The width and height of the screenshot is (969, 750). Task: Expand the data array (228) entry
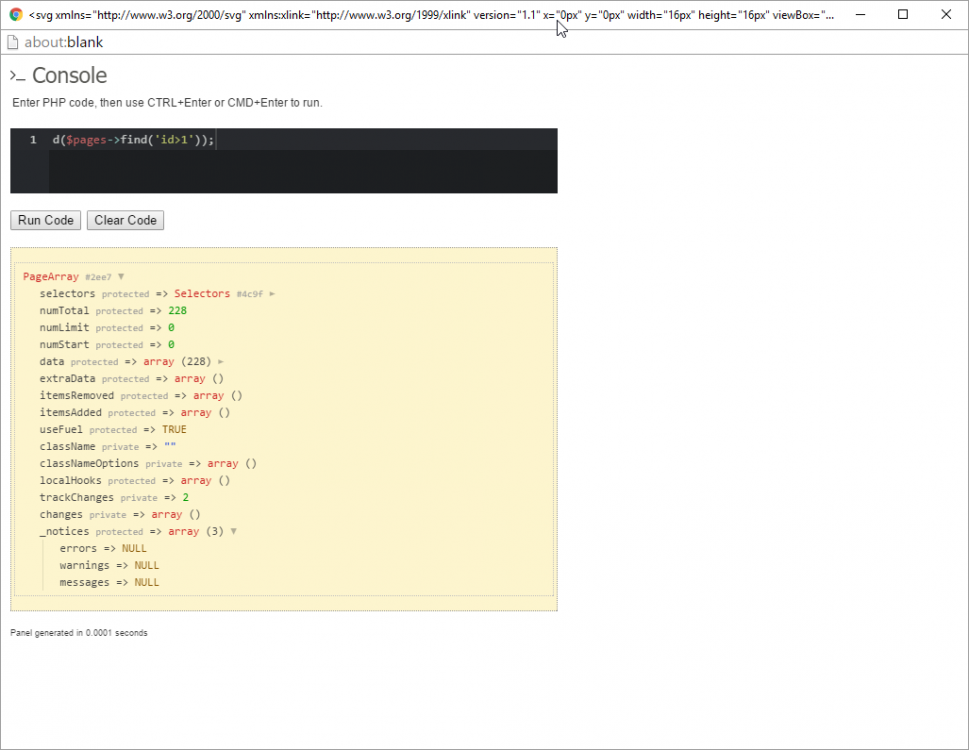click(220, 361)
